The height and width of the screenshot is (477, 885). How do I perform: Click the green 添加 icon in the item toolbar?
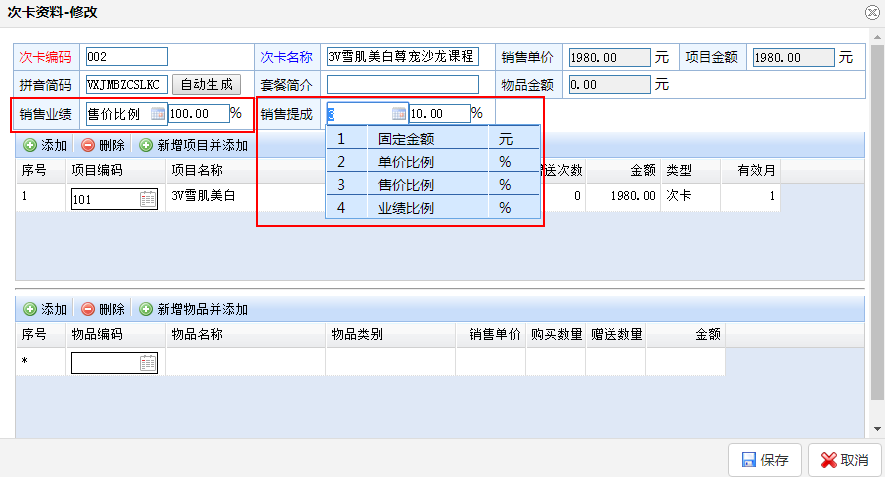[30, 309]
